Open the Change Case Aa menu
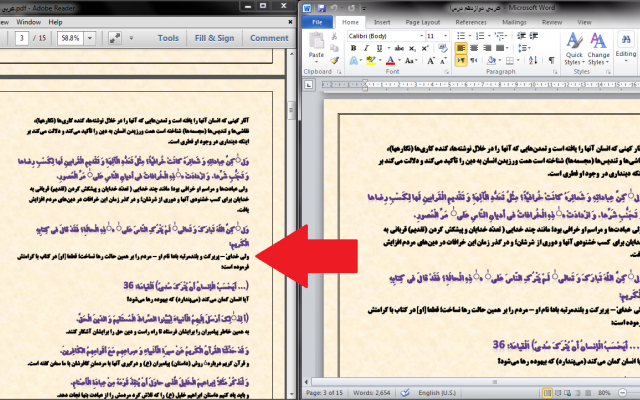Screen dimensions: 640x400 click(x=409, y=61)
